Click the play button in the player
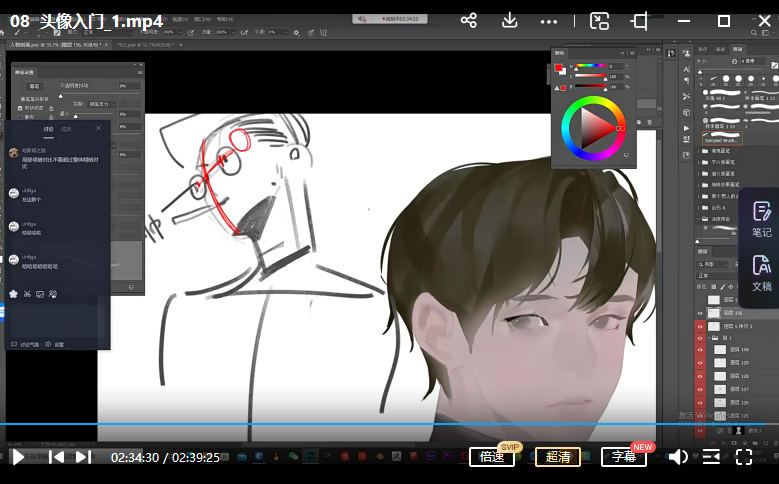Viewport: 779px width, 484px height. click(x=18, y=457)
